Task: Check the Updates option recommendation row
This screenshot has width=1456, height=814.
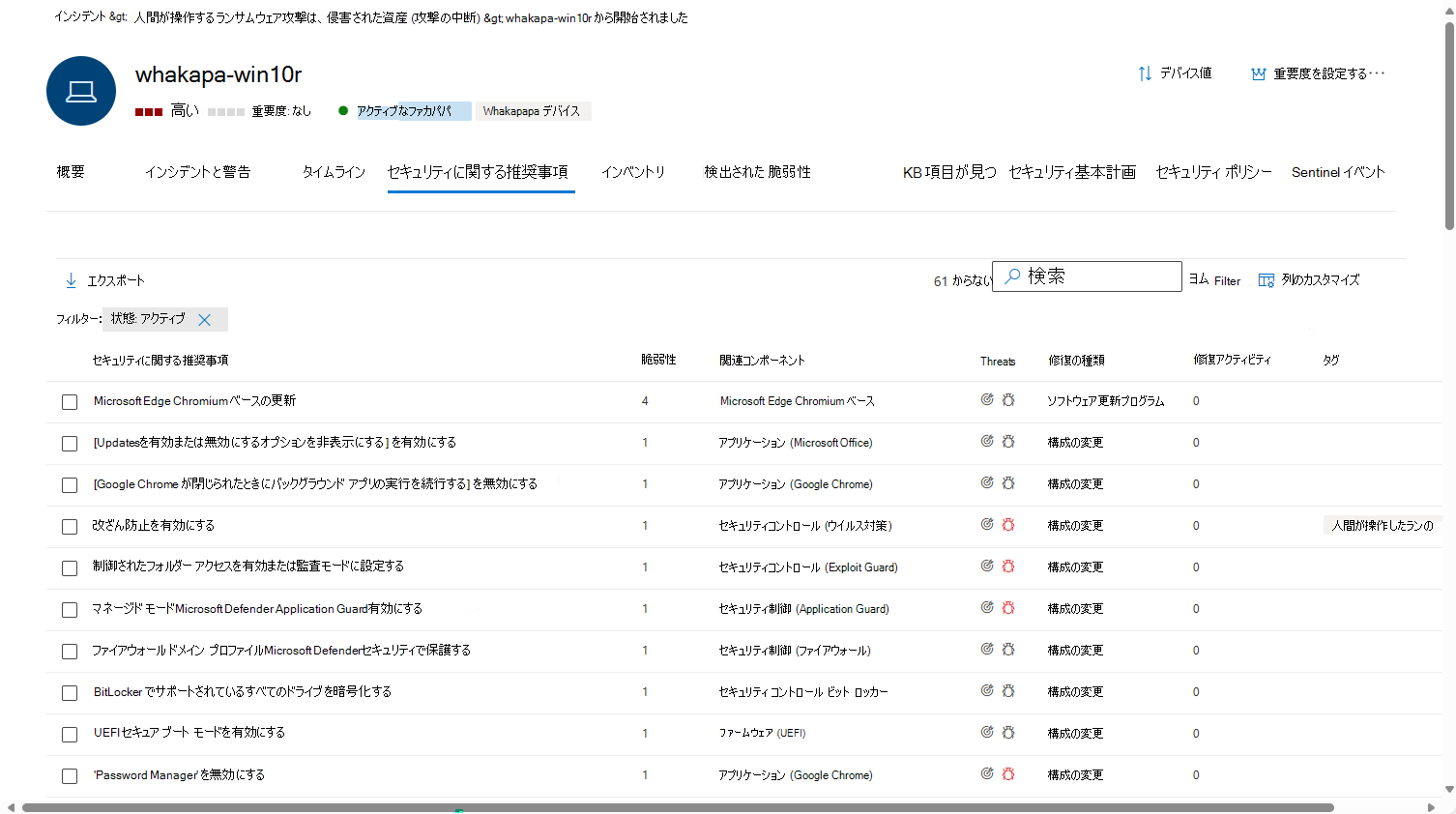Action: (70, 444)
